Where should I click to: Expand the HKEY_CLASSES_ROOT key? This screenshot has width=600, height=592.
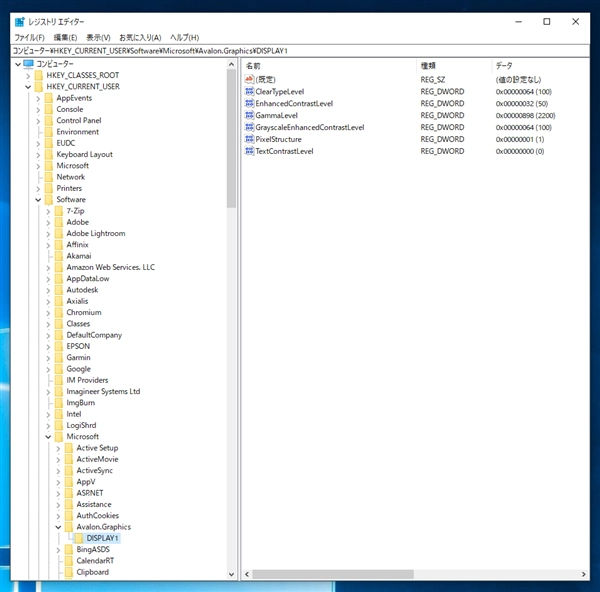[x=28, y=76]
